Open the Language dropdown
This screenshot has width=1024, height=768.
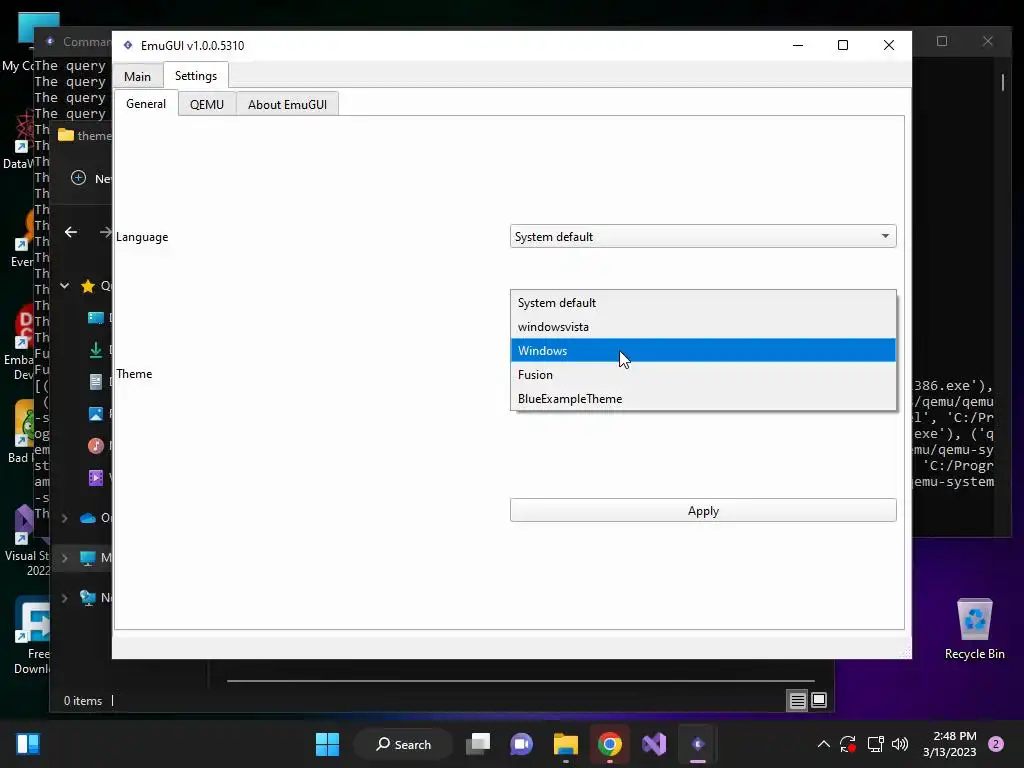pyautogui.click(x=703, y=236)
